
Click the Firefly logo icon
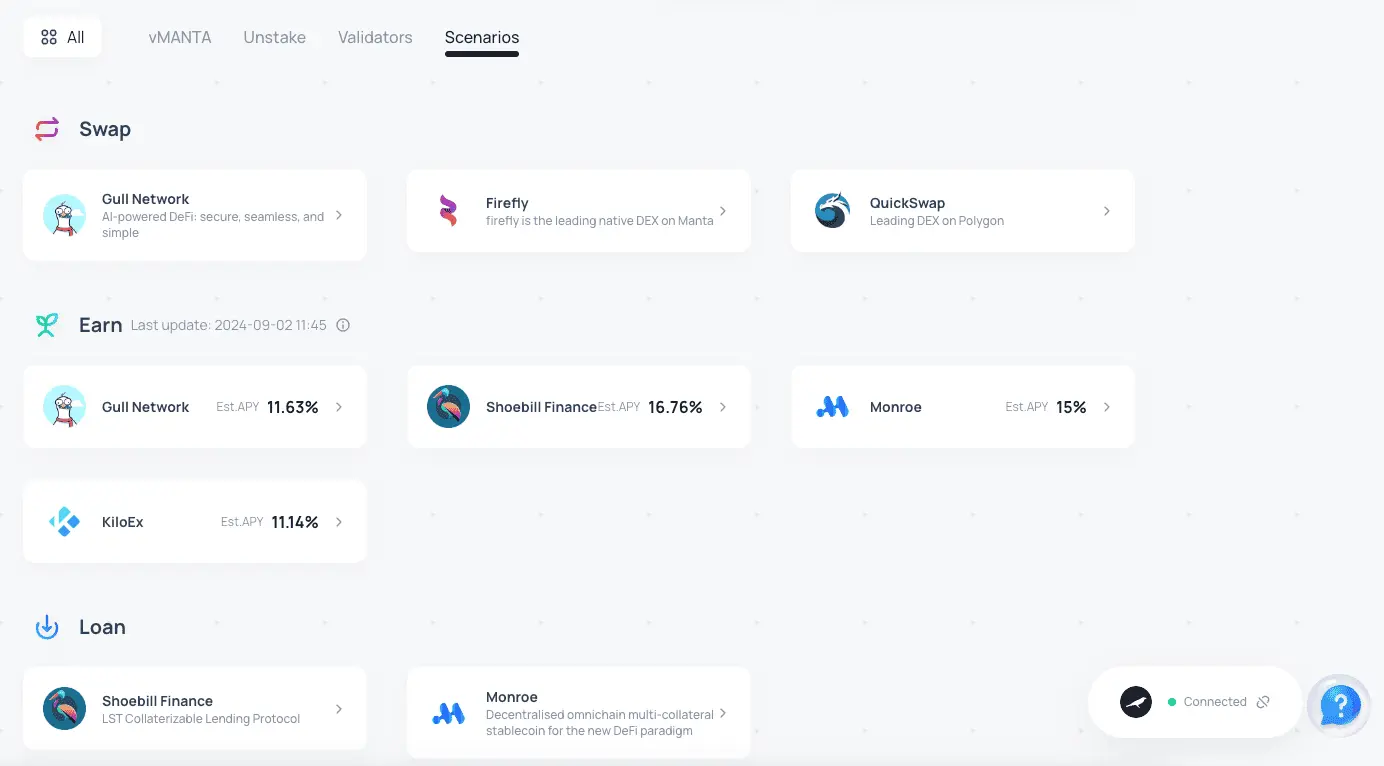pos(448,211)
